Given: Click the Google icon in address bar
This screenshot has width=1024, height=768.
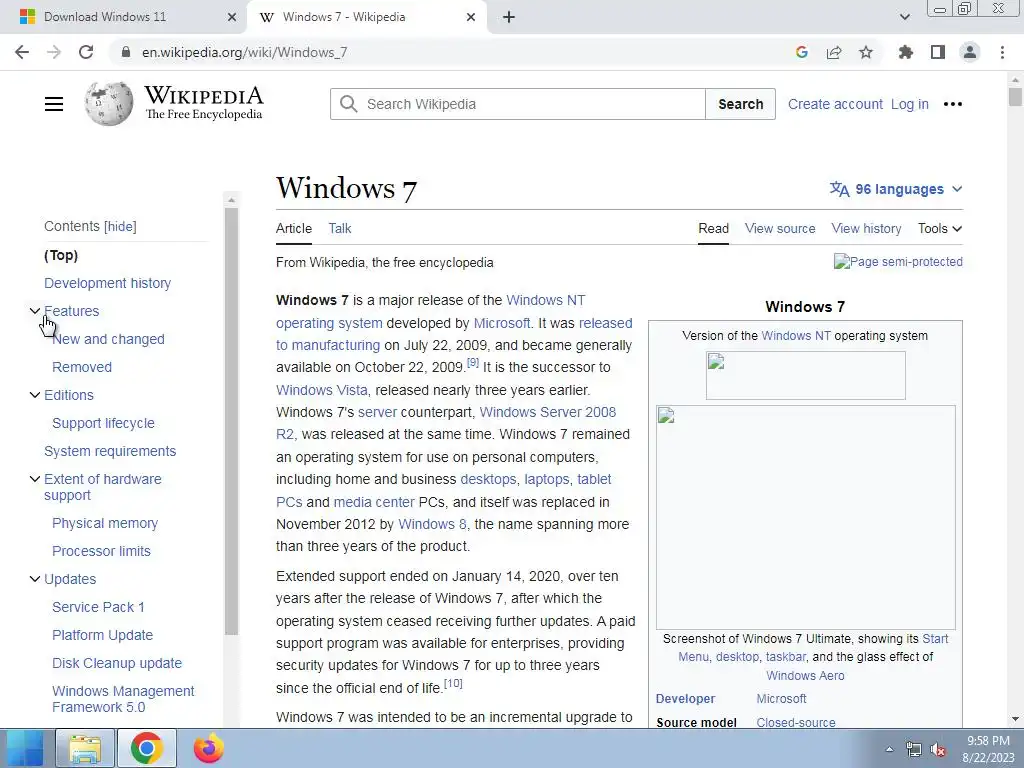Looking at the screenshot, I should click(802, 52).
